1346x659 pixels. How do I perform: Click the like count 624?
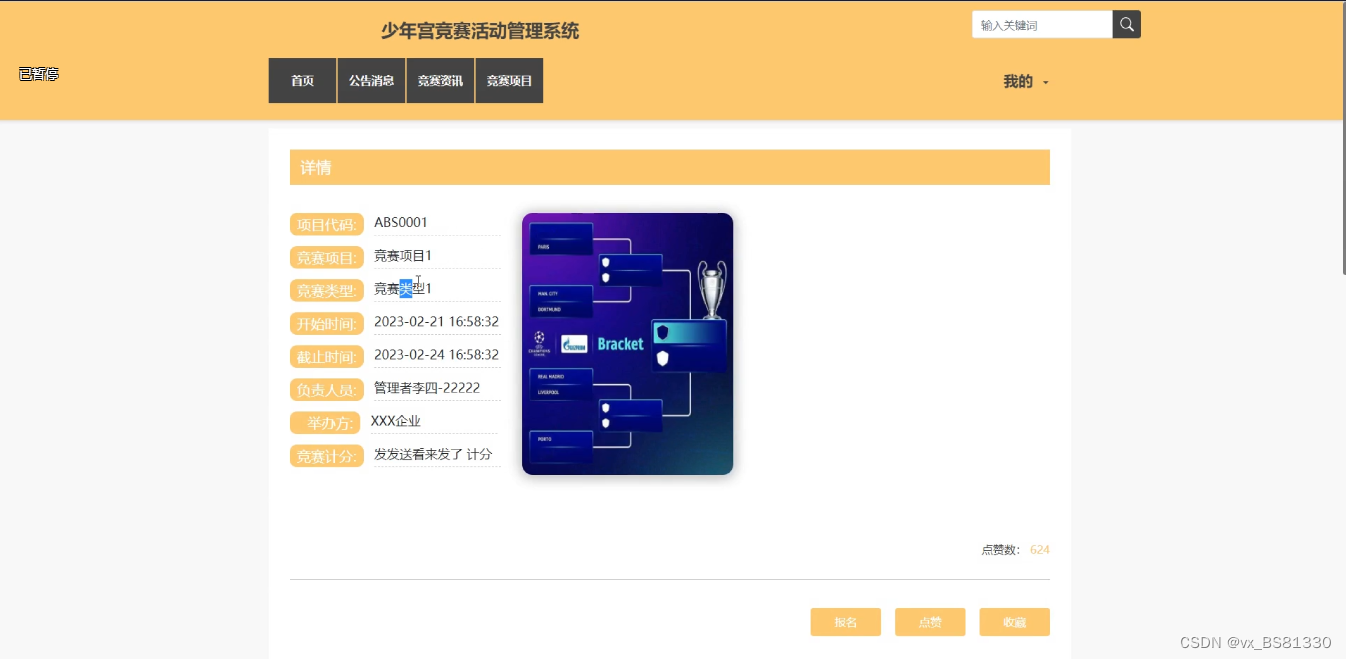[1040, 550]
